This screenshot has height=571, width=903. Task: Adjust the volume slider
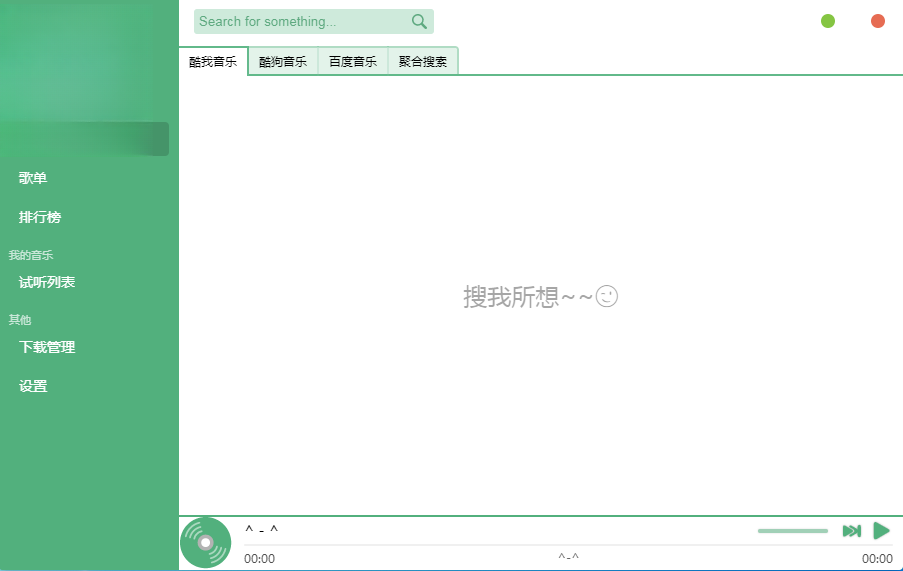792,531
